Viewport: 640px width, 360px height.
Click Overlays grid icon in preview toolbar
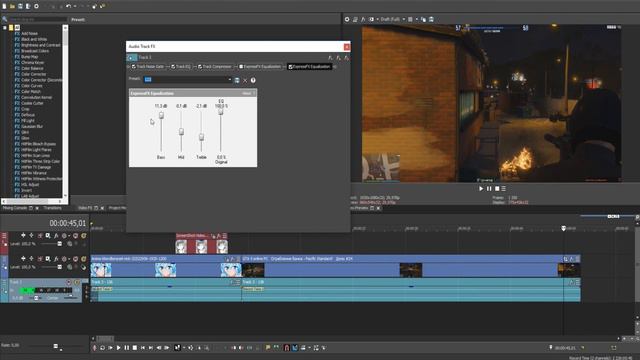[x=410, y=19]
